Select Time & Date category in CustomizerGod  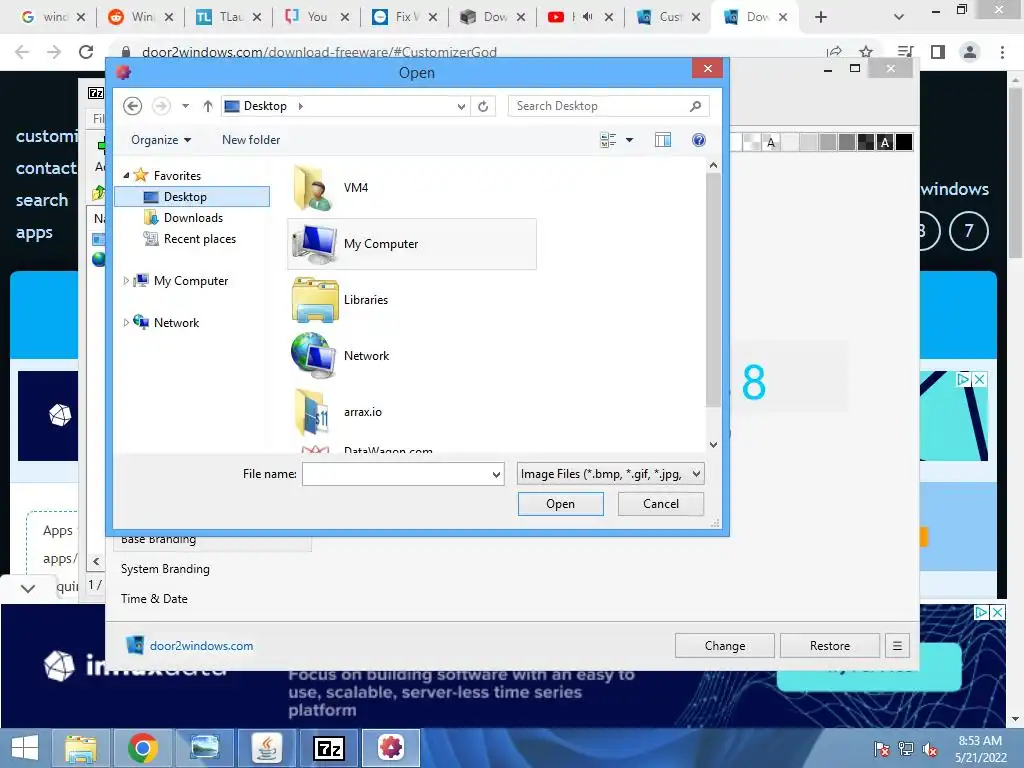point(154,599)
